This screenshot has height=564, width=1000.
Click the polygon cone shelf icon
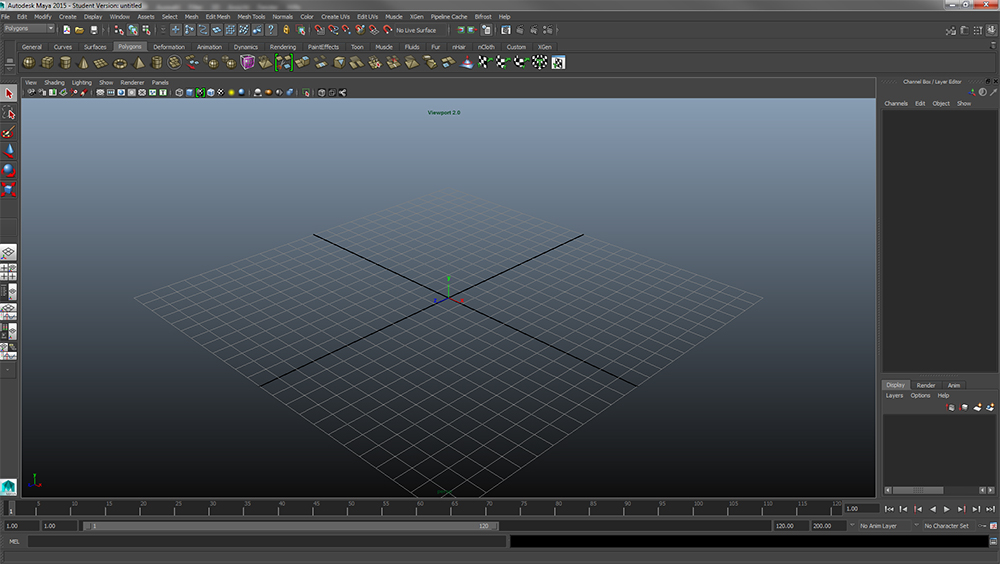pos(84,63)
